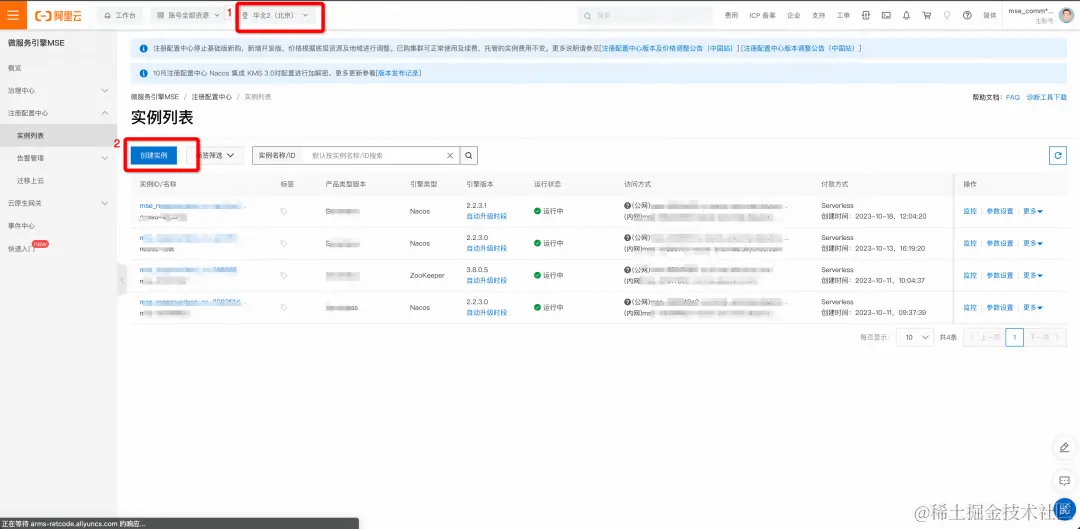Open the ICP 备案 top menu
This screenshot has height=529, width=1080.
click(x=762, y=15)
